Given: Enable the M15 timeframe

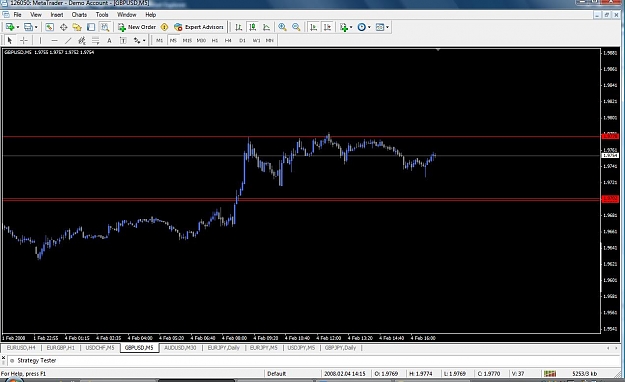Looking at the screenshot, I should [x=187, y=40].
